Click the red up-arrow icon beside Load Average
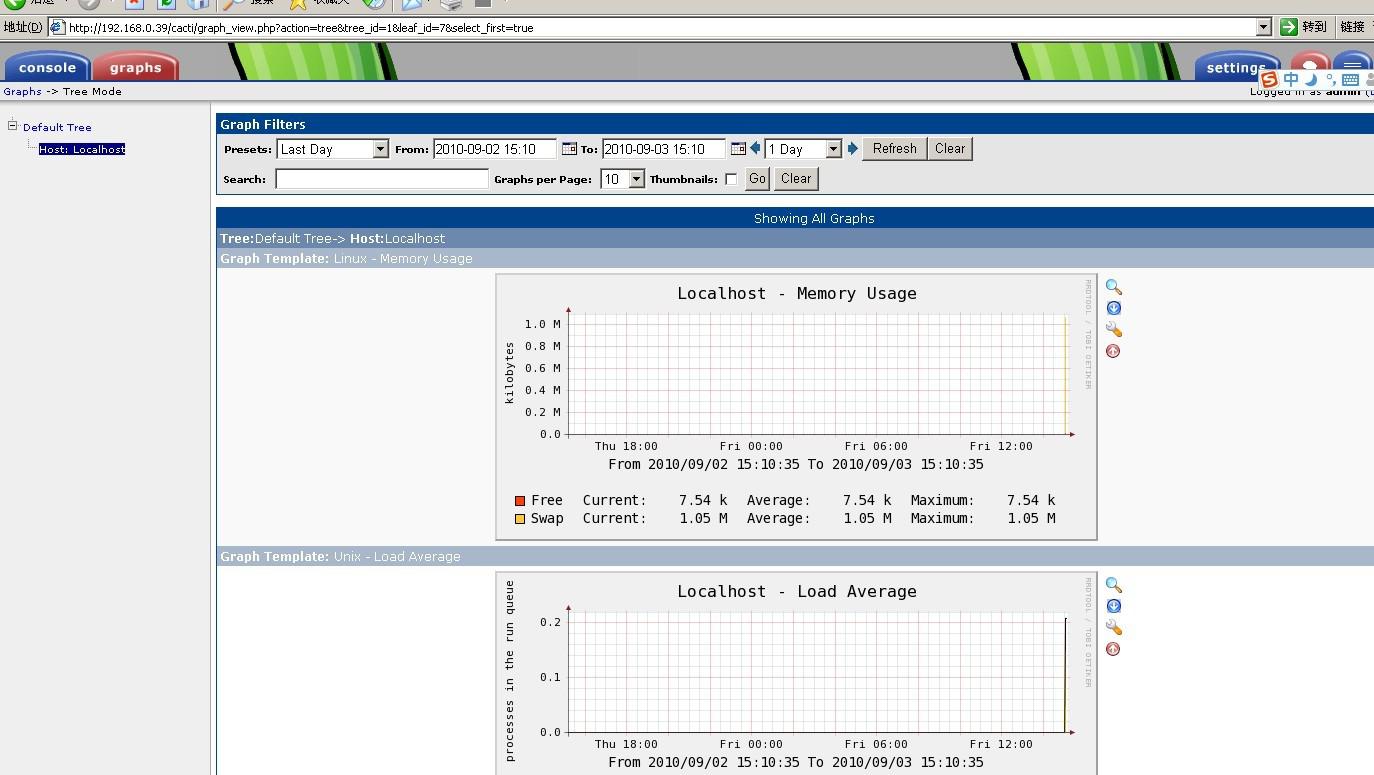1374x775 pixels. [1113, 649]
